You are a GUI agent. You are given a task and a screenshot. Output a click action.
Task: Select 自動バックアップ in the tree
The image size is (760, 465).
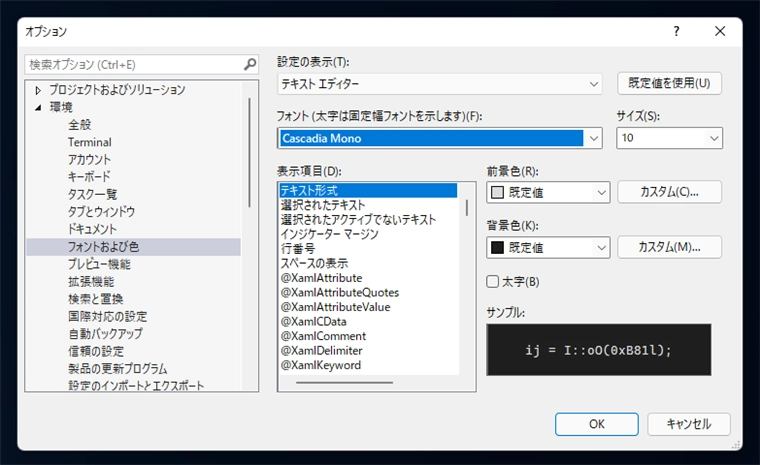pos(105,334)
